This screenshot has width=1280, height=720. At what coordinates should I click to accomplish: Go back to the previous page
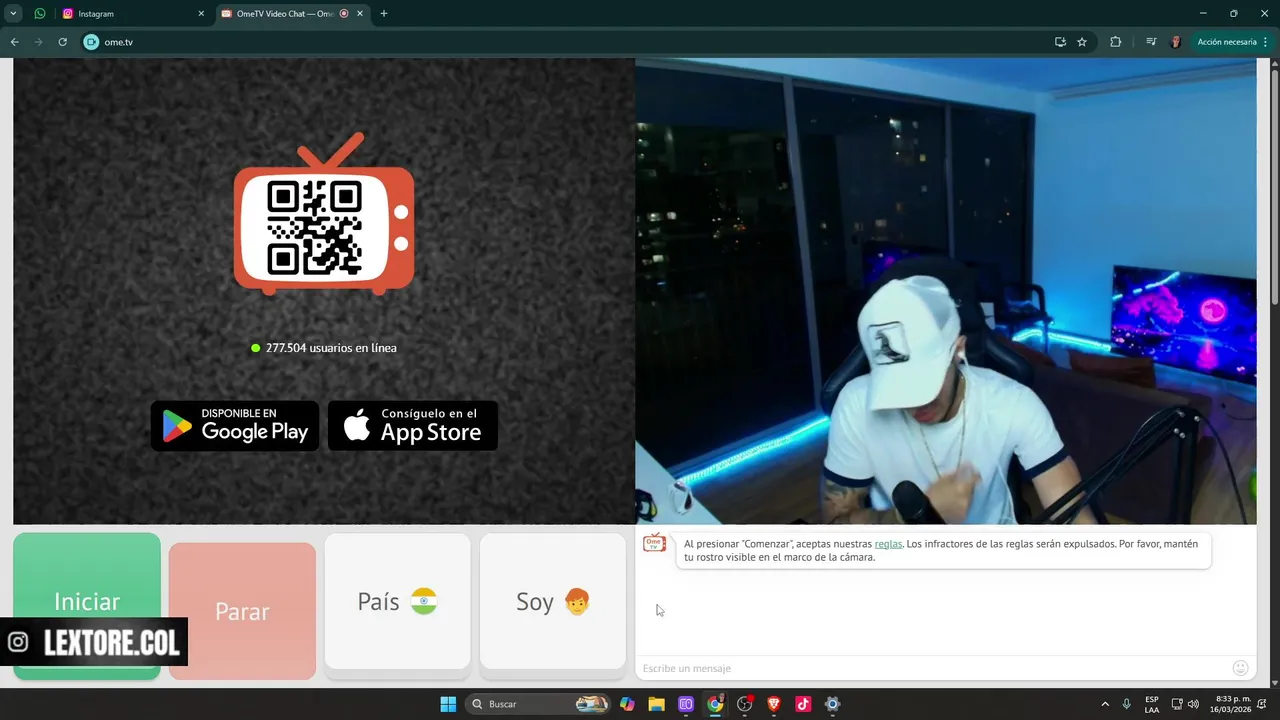pyautogui.click(x=14, y=42)
